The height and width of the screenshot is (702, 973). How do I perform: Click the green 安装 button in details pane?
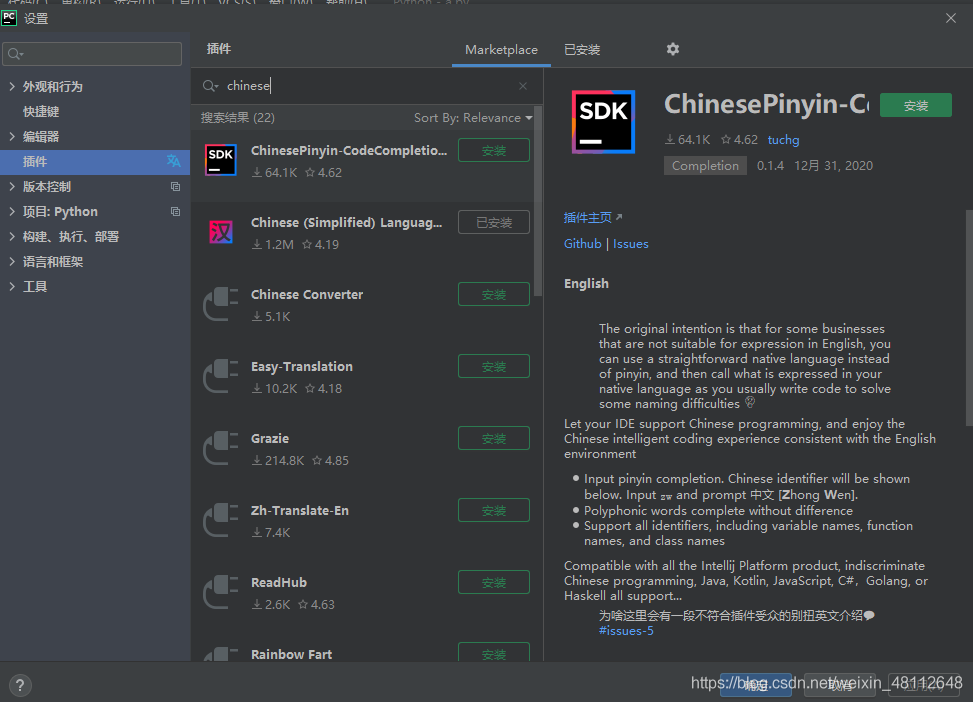916,106
